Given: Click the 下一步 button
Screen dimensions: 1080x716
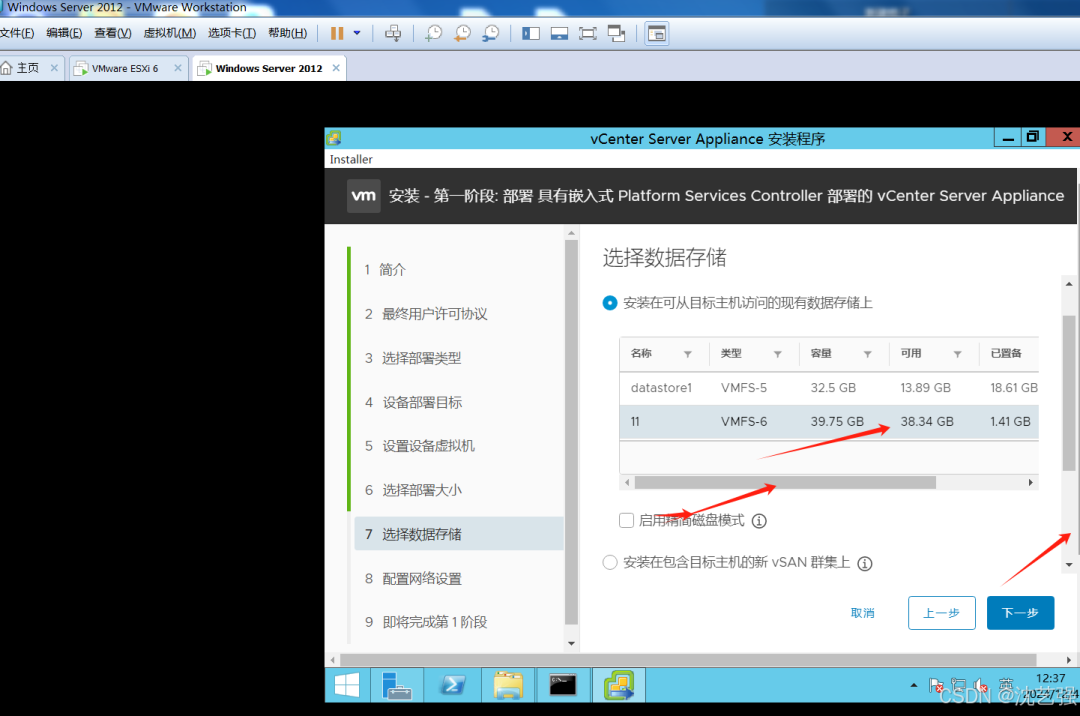Looking at the screenshot, I should 1020,613.
